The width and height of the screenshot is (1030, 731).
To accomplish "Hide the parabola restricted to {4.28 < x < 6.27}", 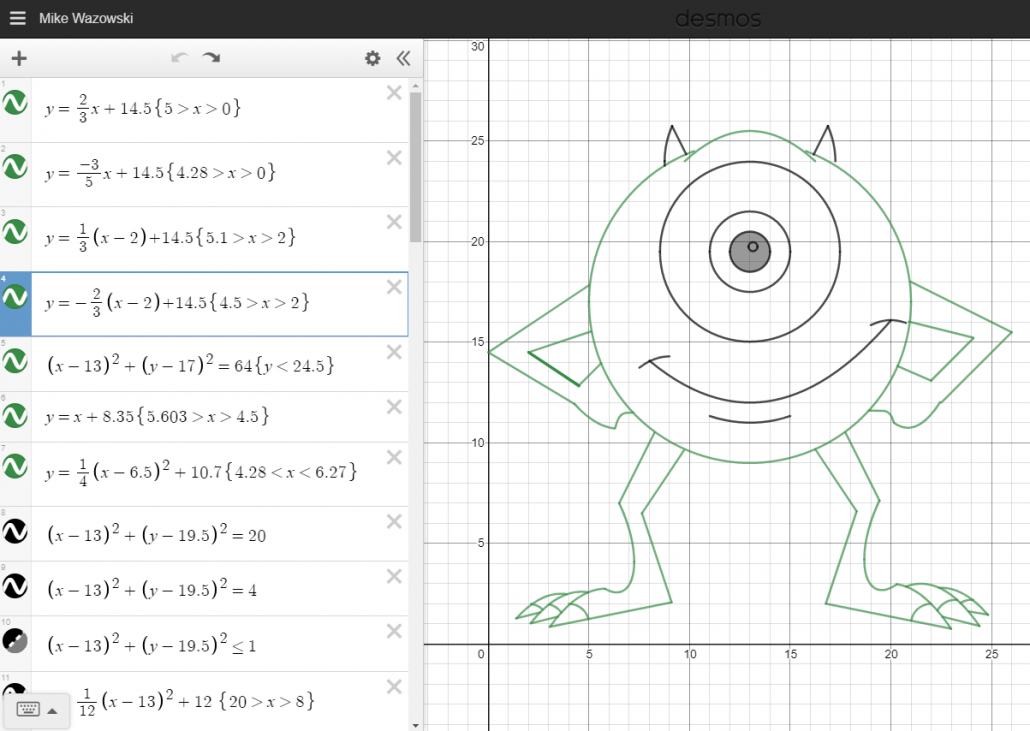I will [15, 466].
